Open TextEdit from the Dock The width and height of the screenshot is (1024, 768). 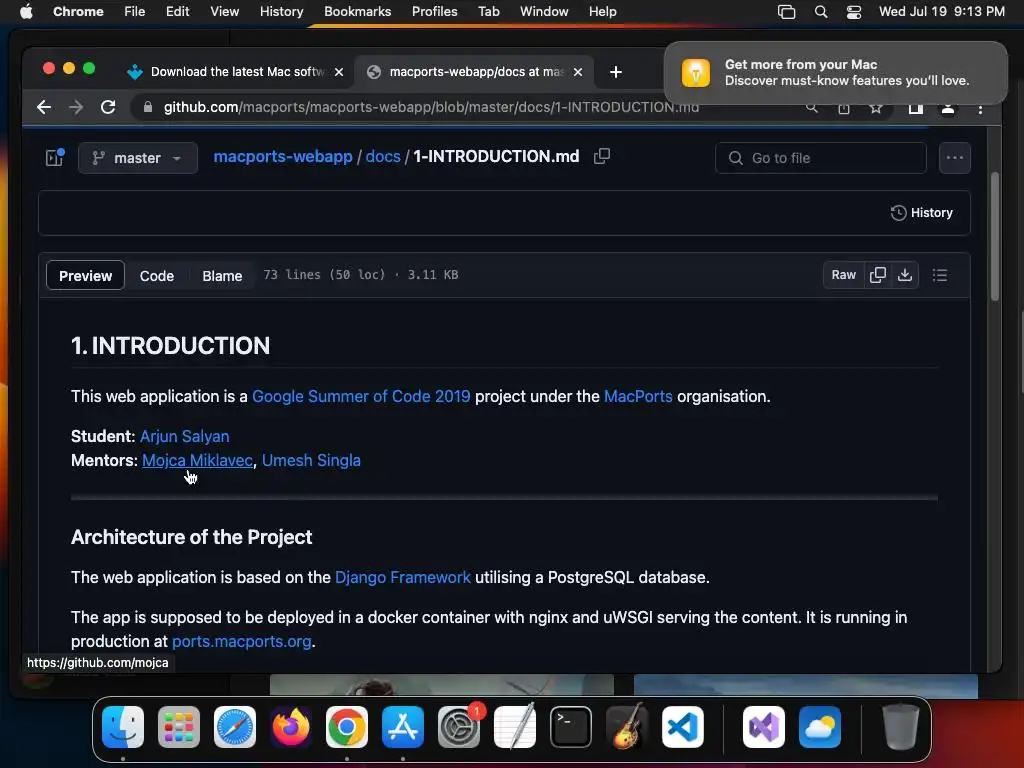coord(515,727)
